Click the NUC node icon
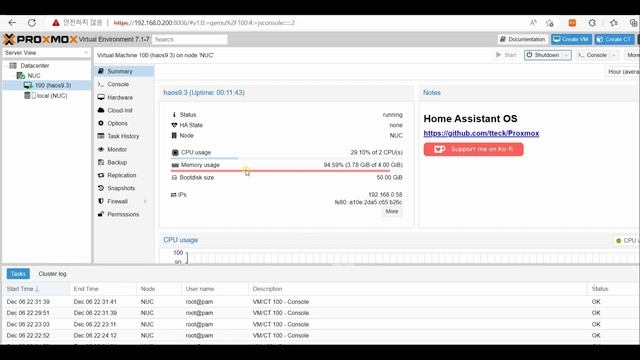 (20, 76)
